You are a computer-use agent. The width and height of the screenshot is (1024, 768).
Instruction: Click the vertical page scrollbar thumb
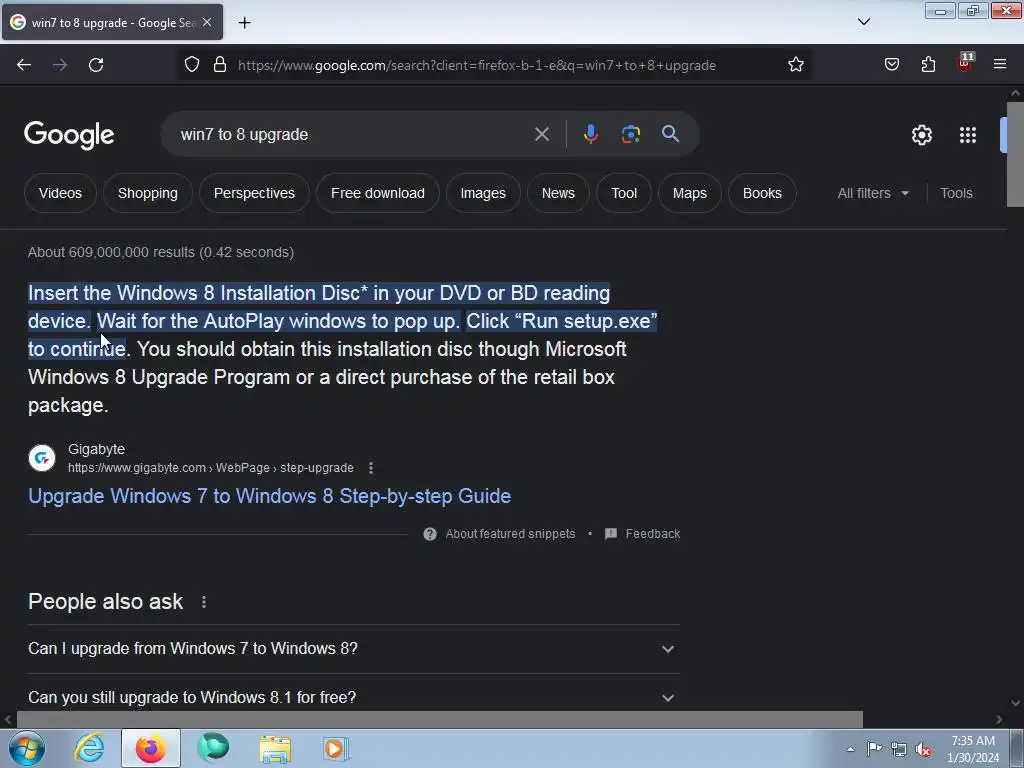1015,154
